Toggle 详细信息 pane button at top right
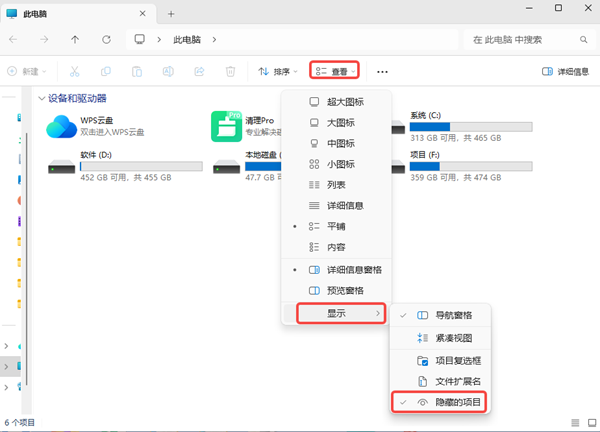The width and height of the screenshot is (600, 432). [565, 72]
